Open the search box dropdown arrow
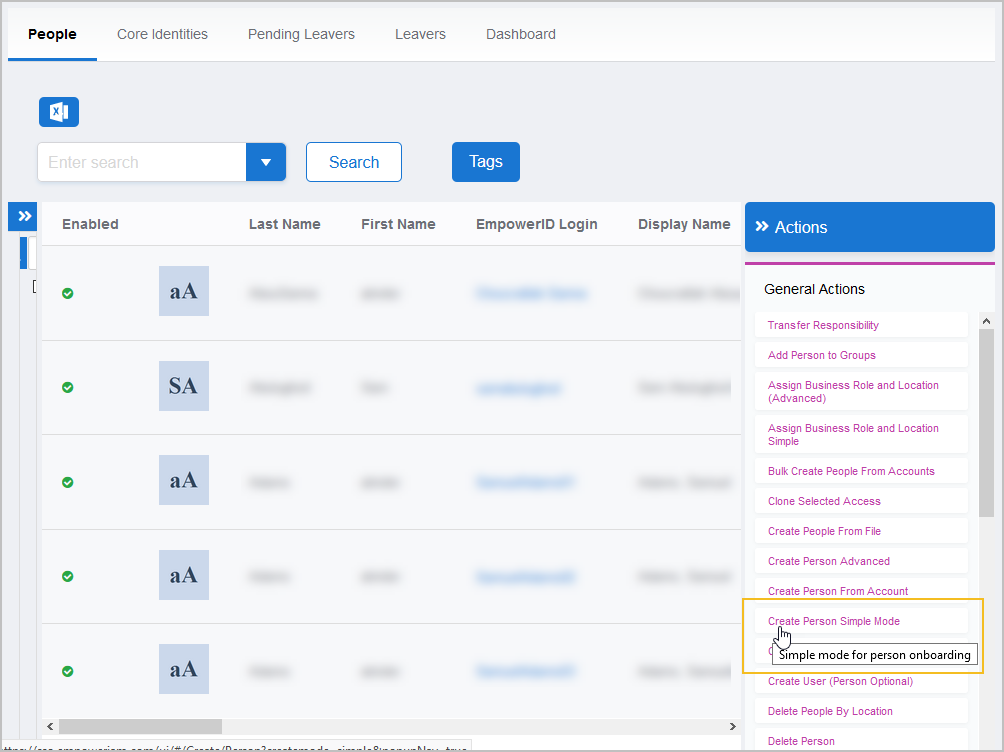This screenshot has height=752, width=1004. click(x=266, y=162)
